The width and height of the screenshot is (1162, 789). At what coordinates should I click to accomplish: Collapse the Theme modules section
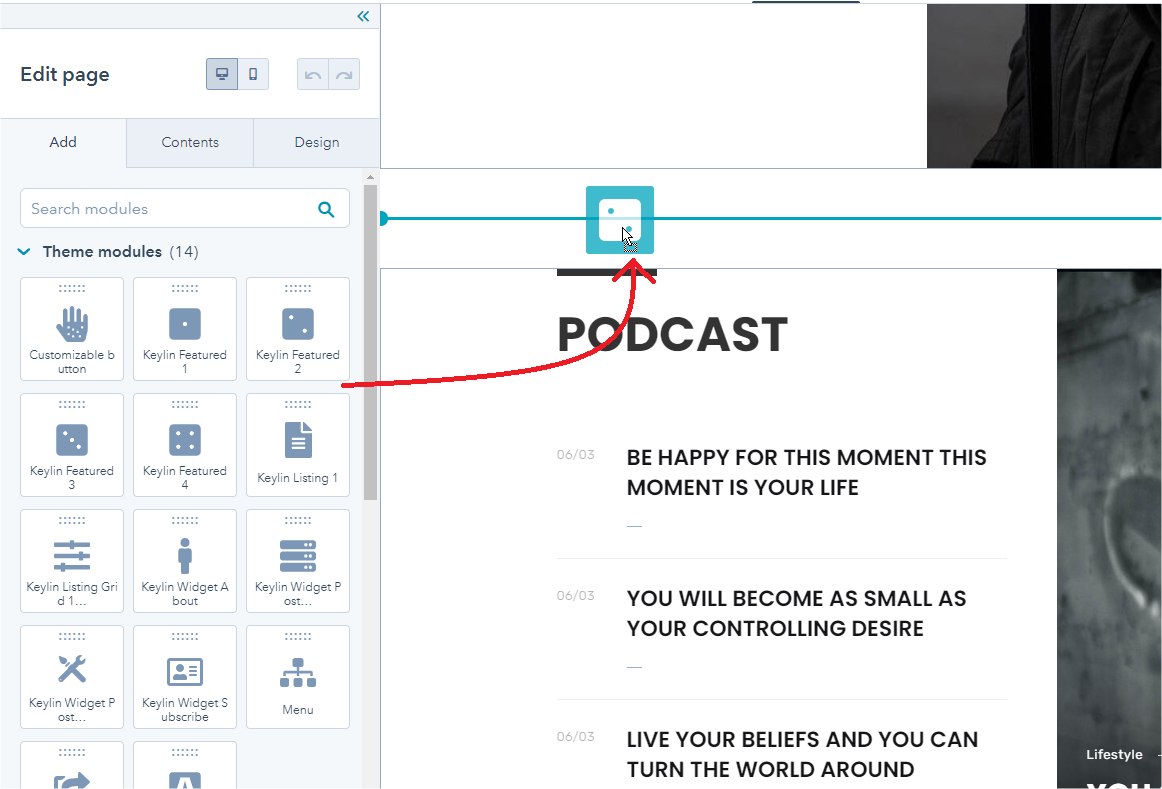[x=25, y=252]
